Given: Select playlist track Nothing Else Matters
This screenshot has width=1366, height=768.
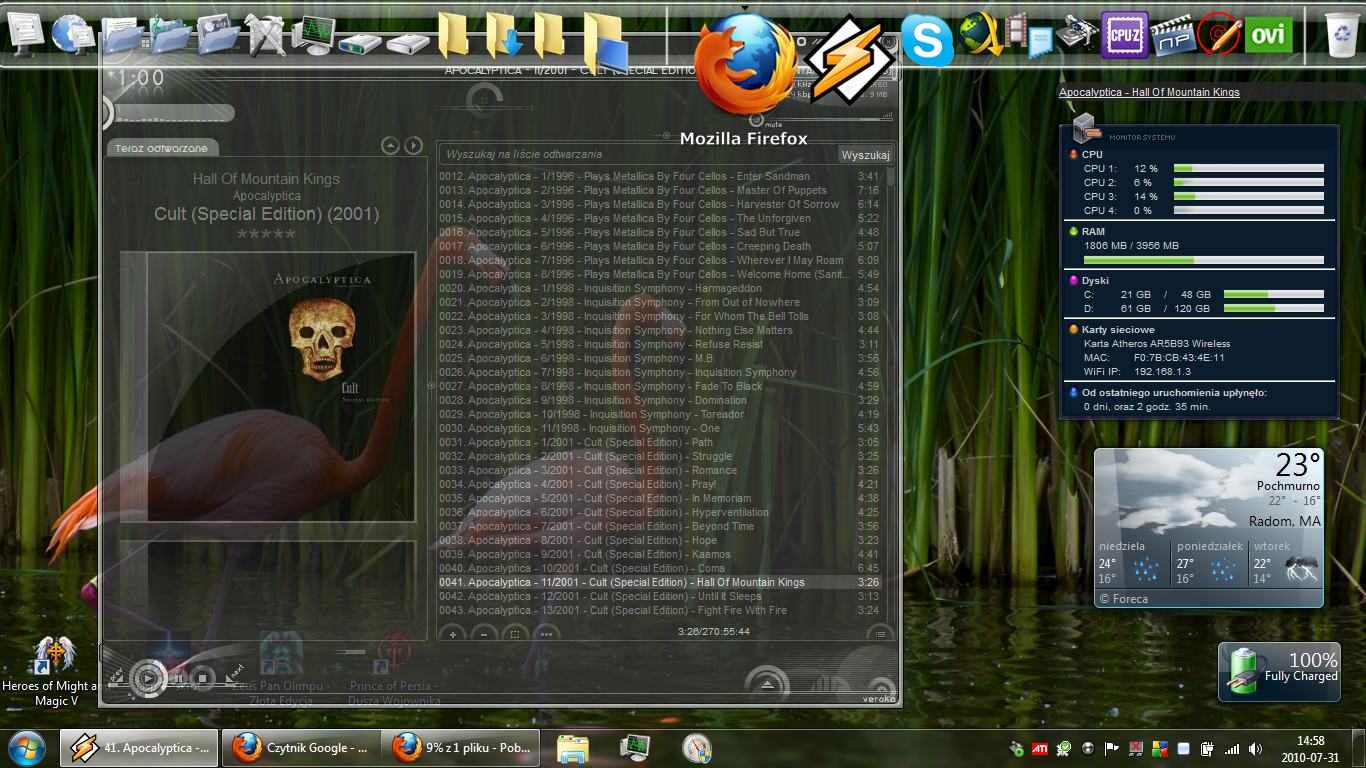Looking at the screenshot, I should pyautogui.click(x=661, y=330).
